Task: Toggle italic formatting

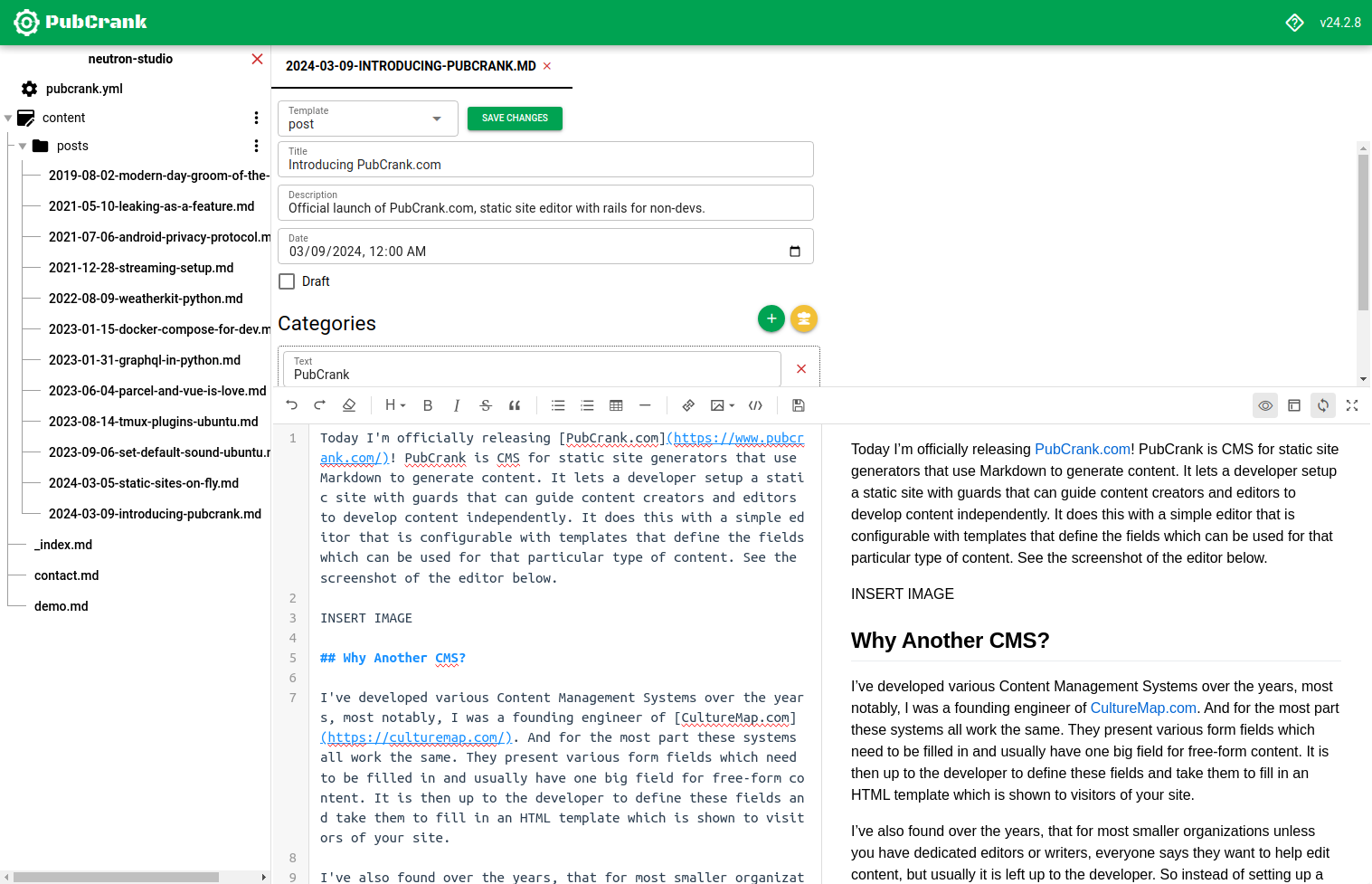Action: [457, 405]
